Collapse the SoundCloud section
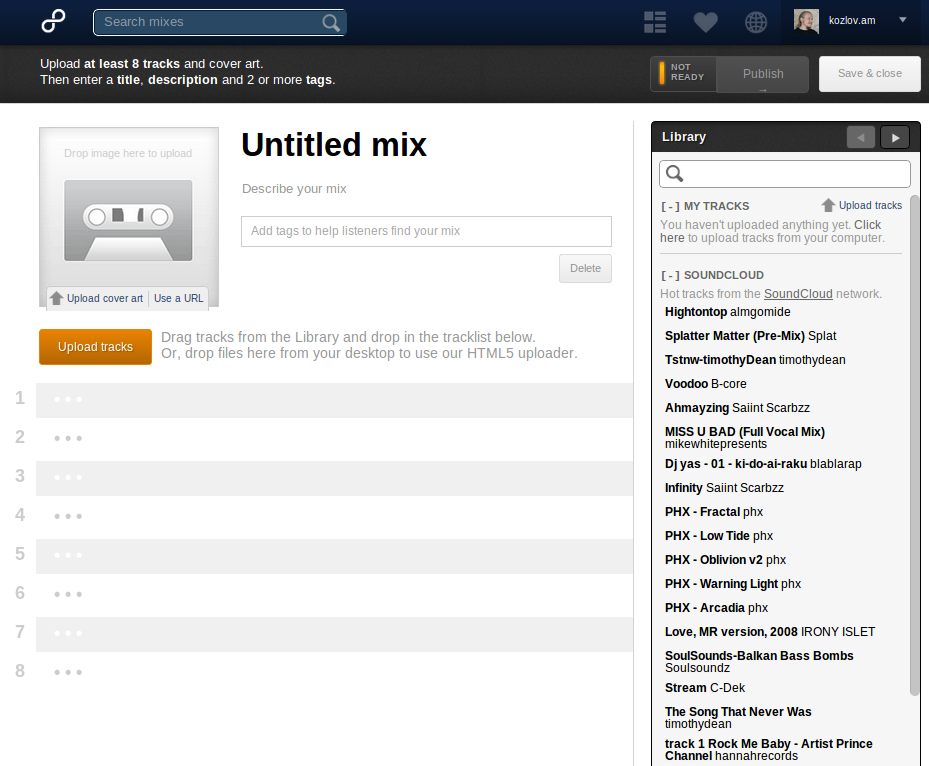Screen dimensions: 929x766 coord(670,275)
